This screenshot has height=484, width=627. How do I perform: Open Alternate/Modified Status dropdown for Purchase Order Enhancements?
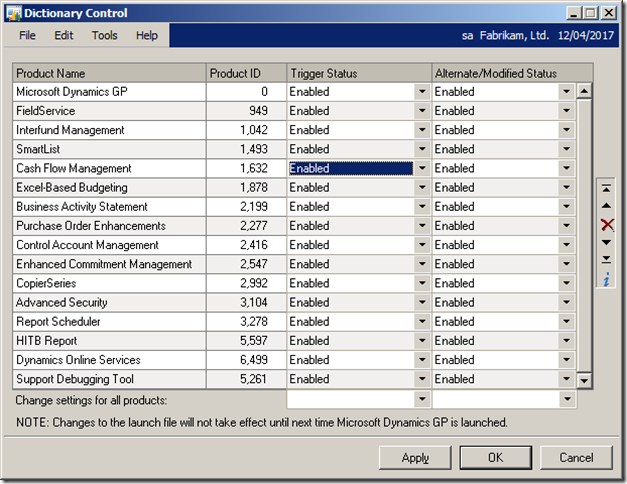566,226
